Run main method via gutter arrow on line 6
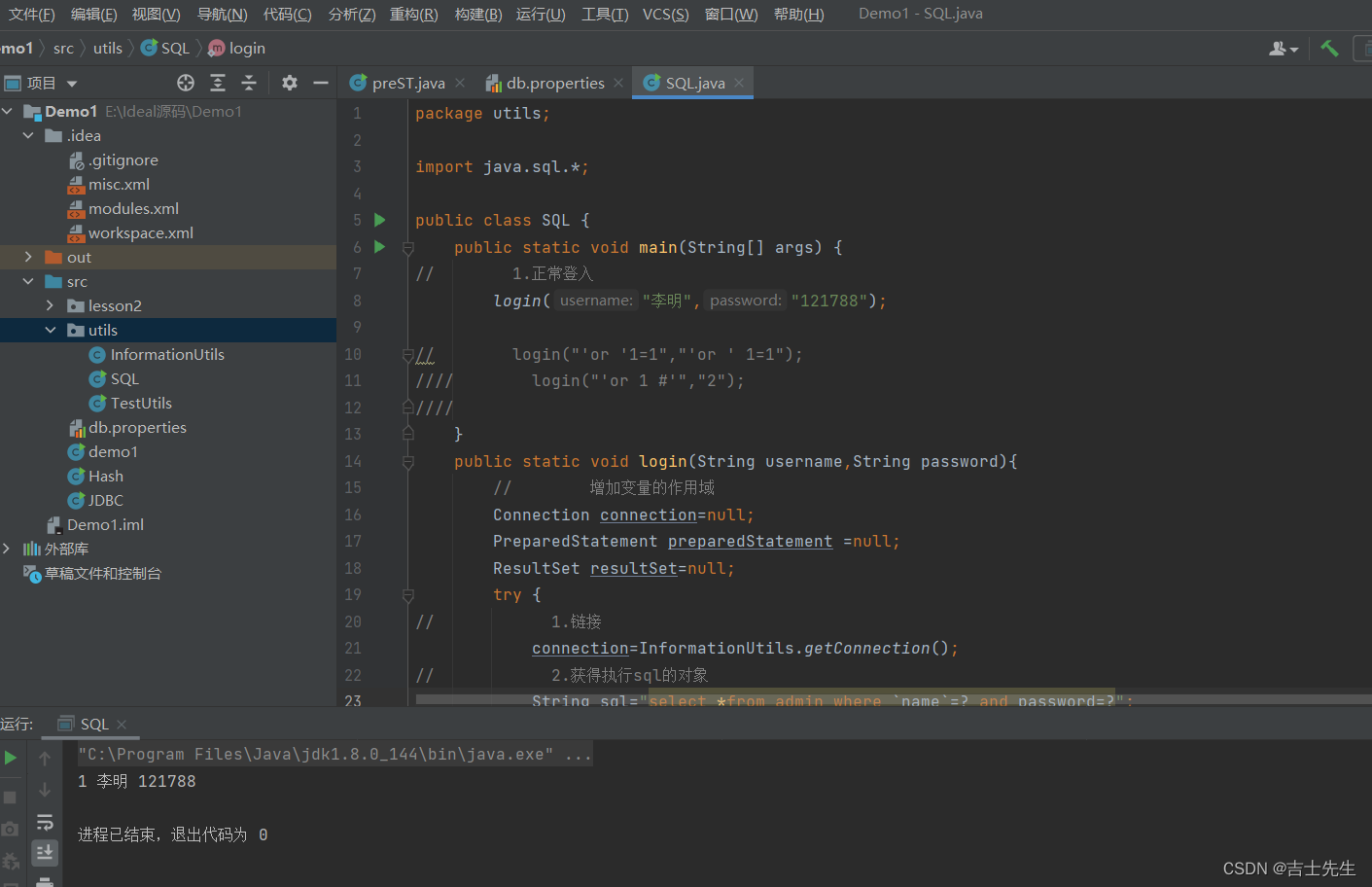Viewport: 1372px width, 887px height. [x=380, y=247]
